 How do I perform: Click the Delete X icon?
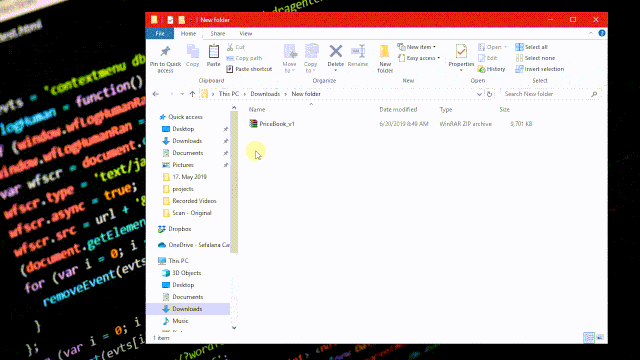[336, 51]
